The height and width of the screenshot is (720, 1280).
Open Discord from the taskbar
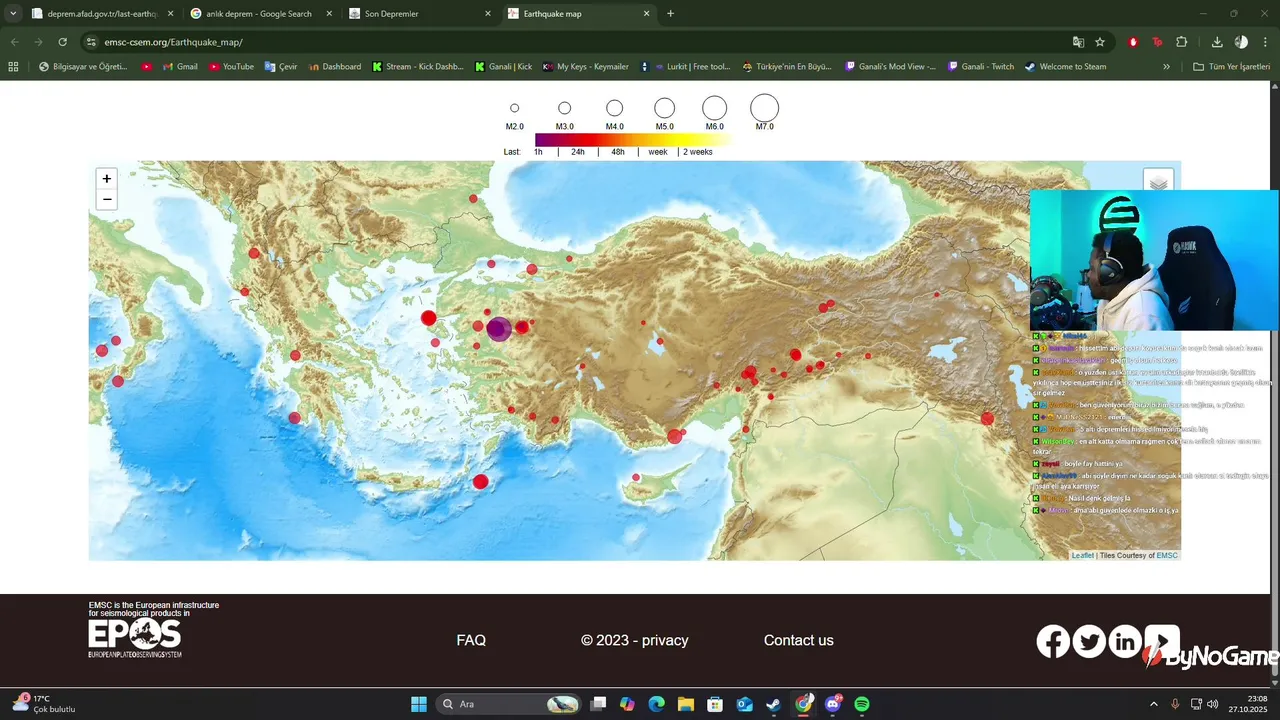tap(833, 704)
